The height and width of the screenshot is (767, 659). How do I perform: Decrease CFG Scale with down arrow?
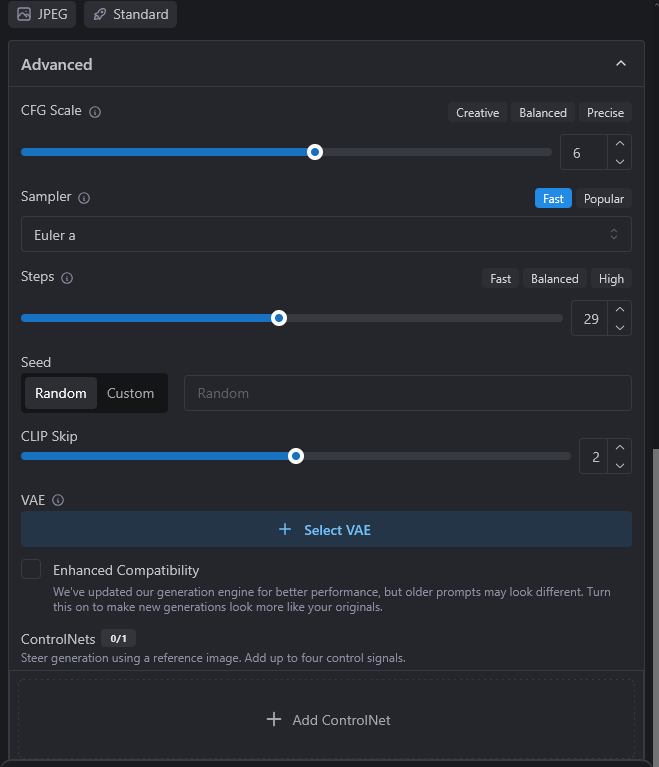click(620, 161)
